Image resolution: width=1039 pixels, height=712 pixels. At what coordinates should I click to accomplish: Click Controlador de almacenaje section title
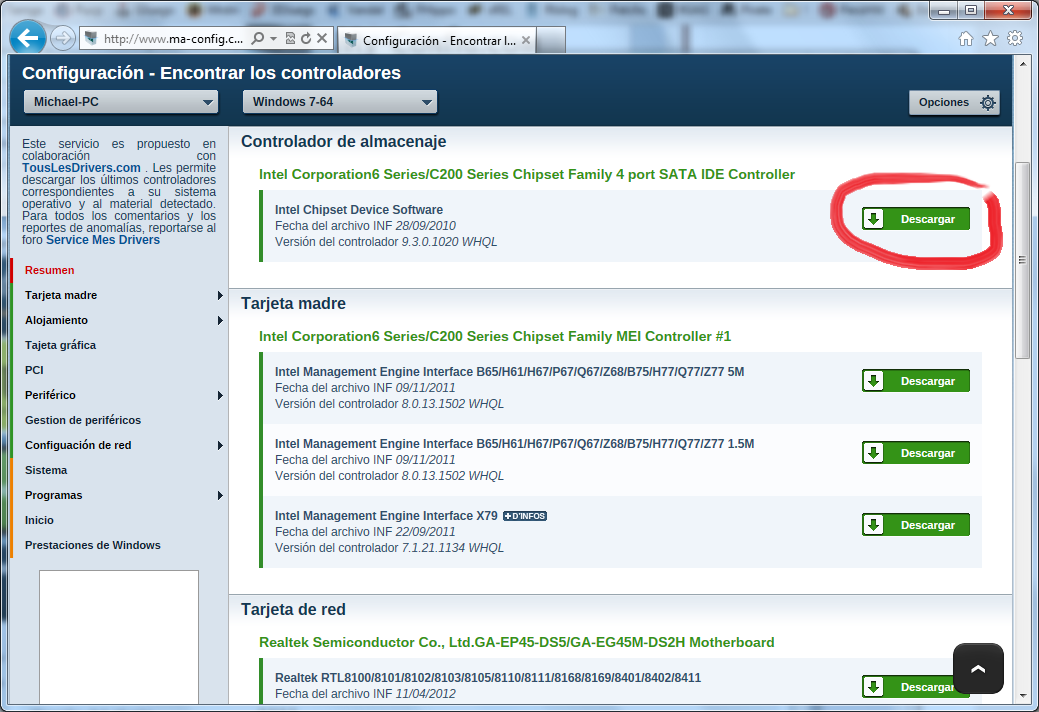pyautogui.click(x=343, y=141)
